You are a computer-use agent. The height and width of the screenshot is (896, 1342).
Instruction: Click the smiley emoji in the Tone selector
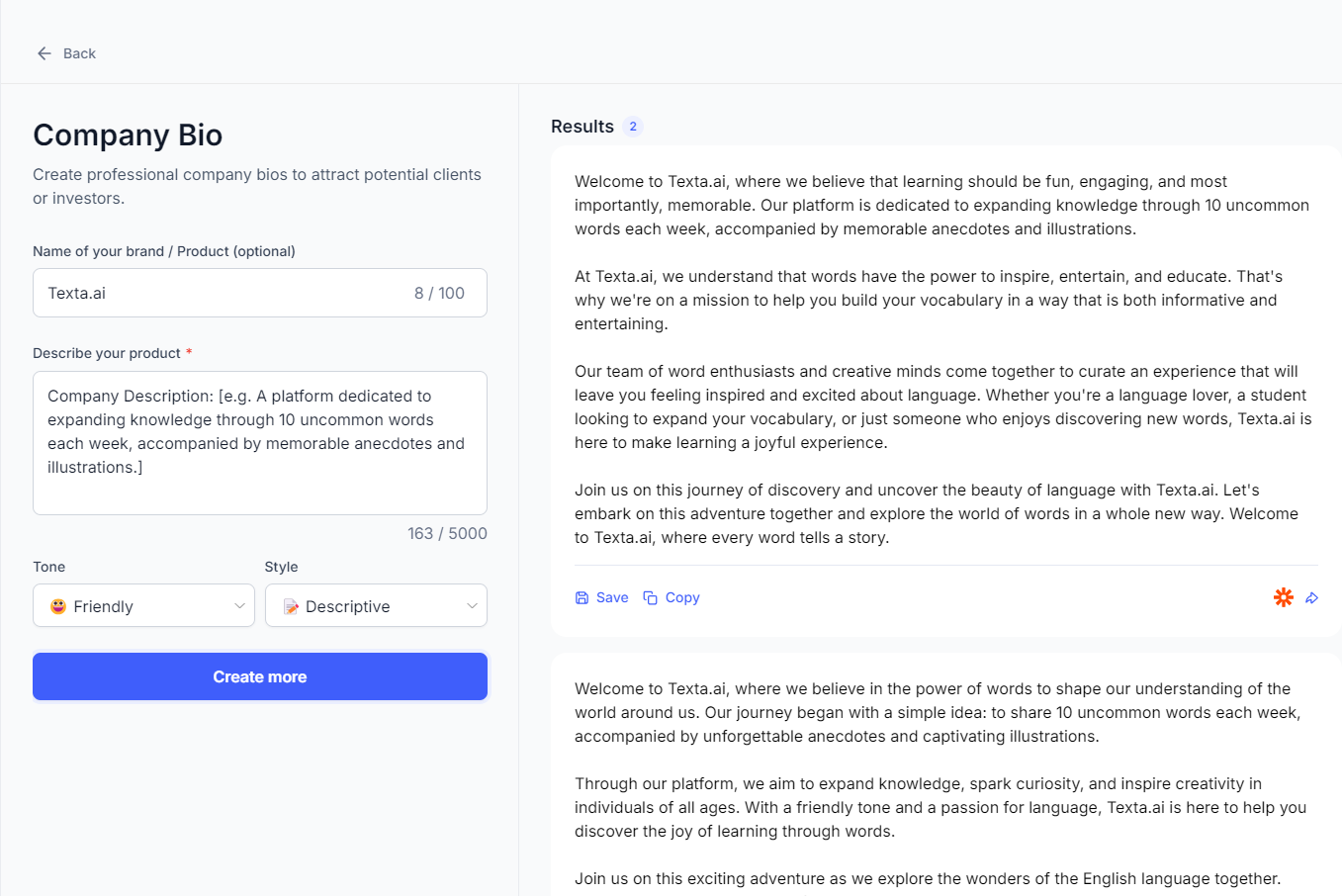(x=56, y=604)
